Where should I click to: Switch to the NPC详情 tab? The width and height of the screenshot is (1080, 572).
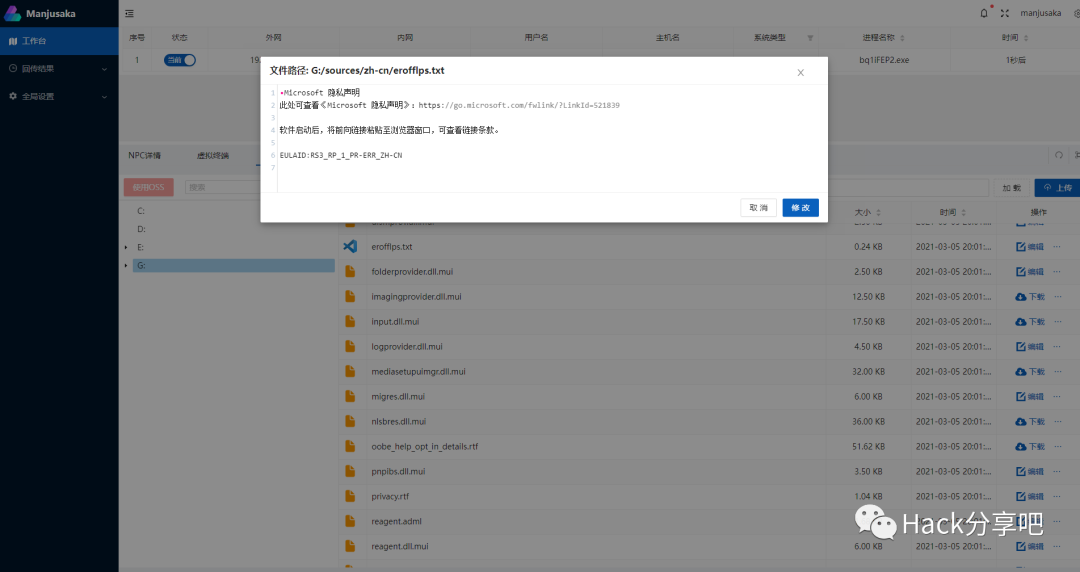tap(145, 156)
